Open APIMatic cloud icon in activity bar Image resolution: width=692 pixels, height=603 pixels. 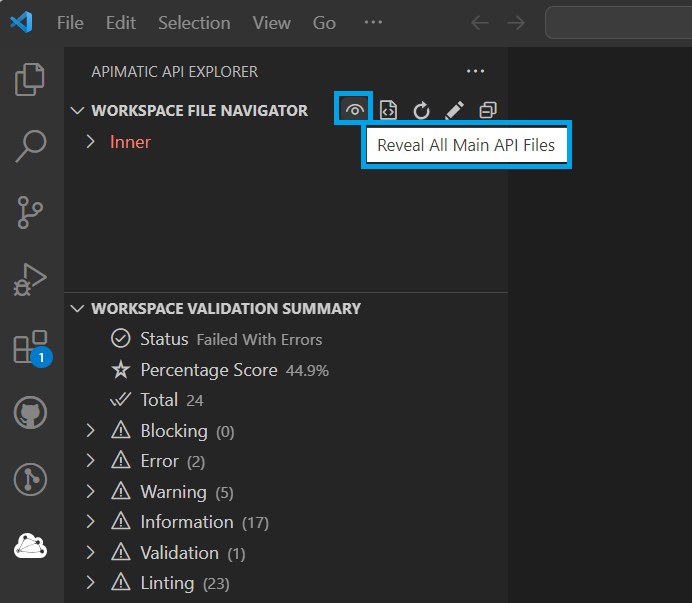[x=30, y=546]
